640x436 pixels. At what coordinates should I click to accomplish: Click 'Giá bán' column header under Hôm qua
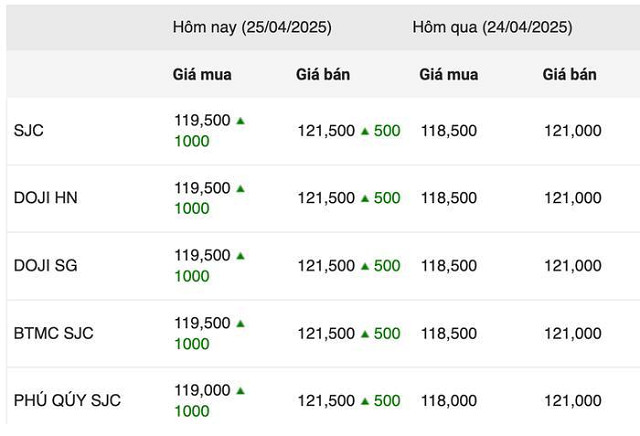click(569, 74)
